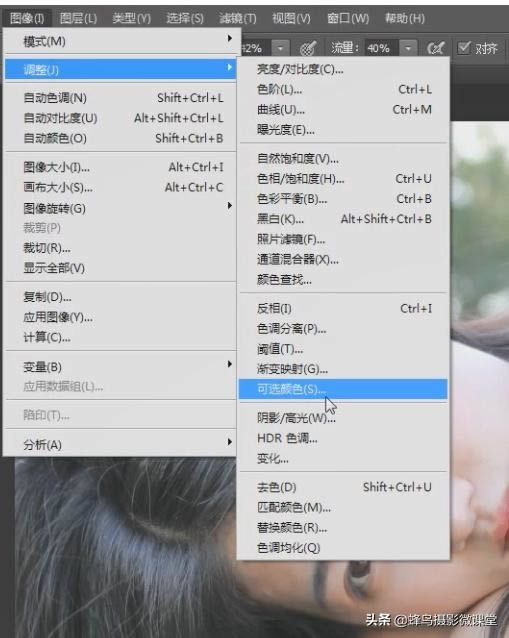The width and height of the screenshot is (509, 638).
Task: Select 曲线(U)... adjustment
Action: (343, 109)
